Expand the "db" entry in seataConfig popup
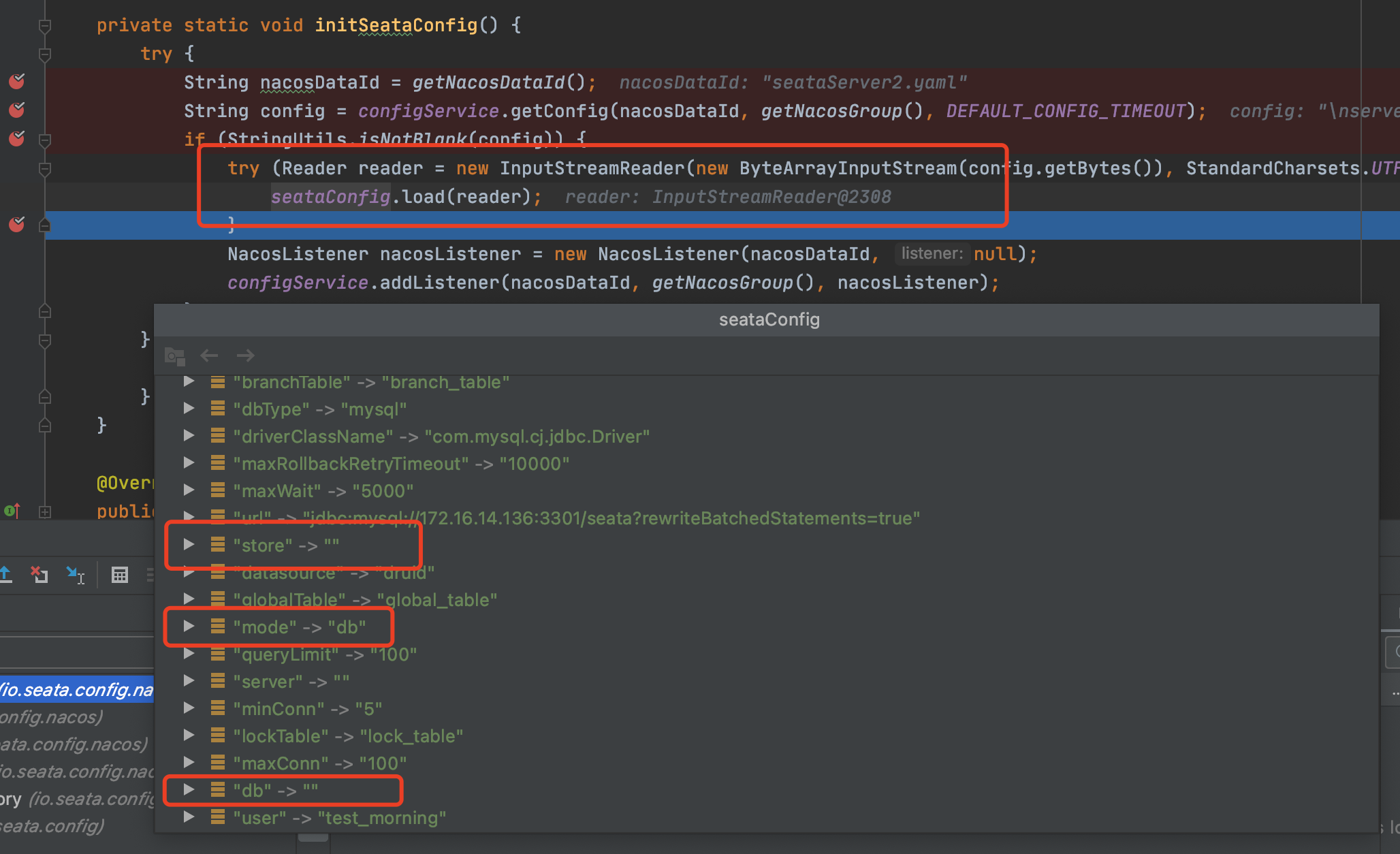The image size is (1400, 854). (x=189, y=790)
